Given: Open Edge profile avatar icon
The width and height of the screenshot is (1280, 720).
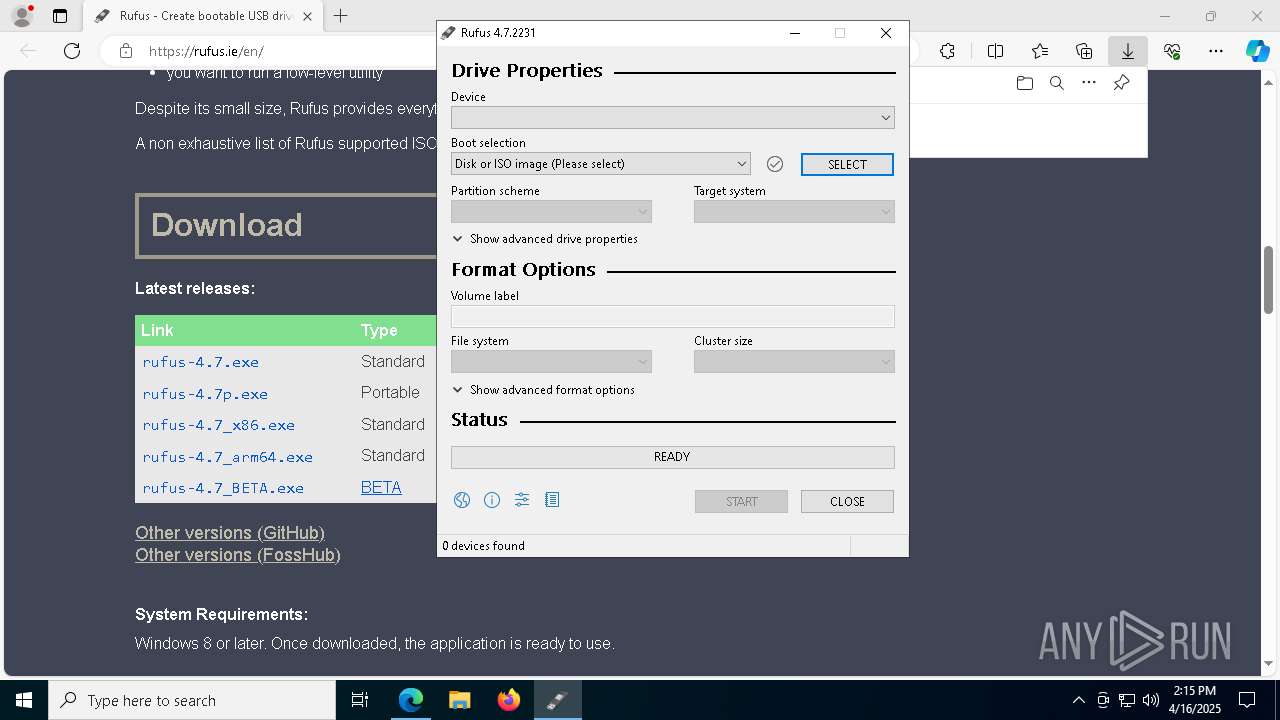Looking at the screenshot, I should pos(22,16).
